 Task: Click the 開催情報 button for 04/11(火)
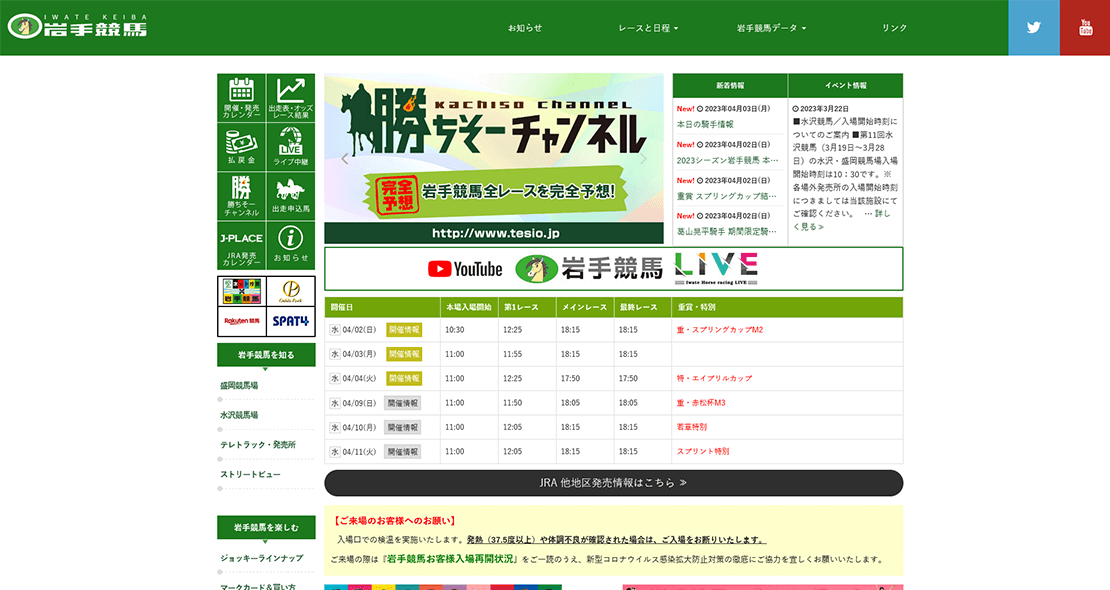coord(403,452)
